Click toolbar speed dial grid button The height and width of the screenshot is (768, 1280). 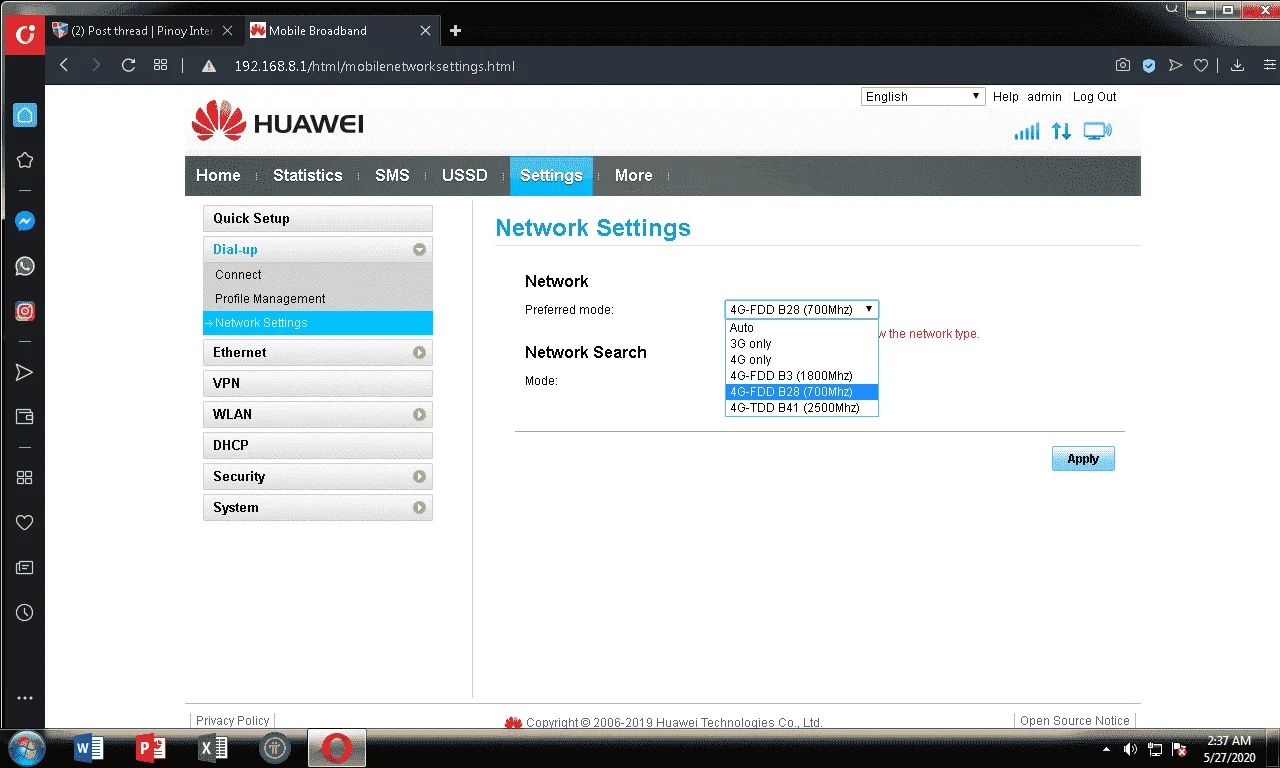pyautogui.click(x=160, y=65)
